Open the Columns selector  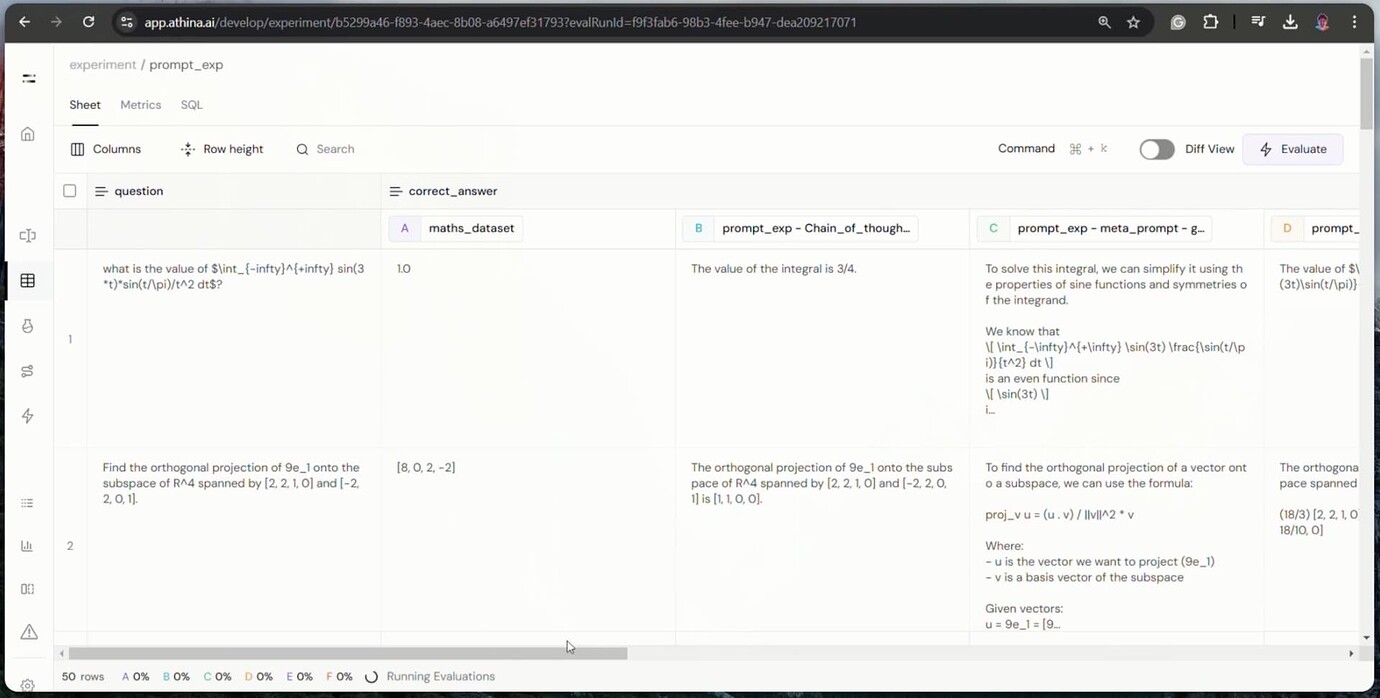pyautogui.click(x=106, y=149)
